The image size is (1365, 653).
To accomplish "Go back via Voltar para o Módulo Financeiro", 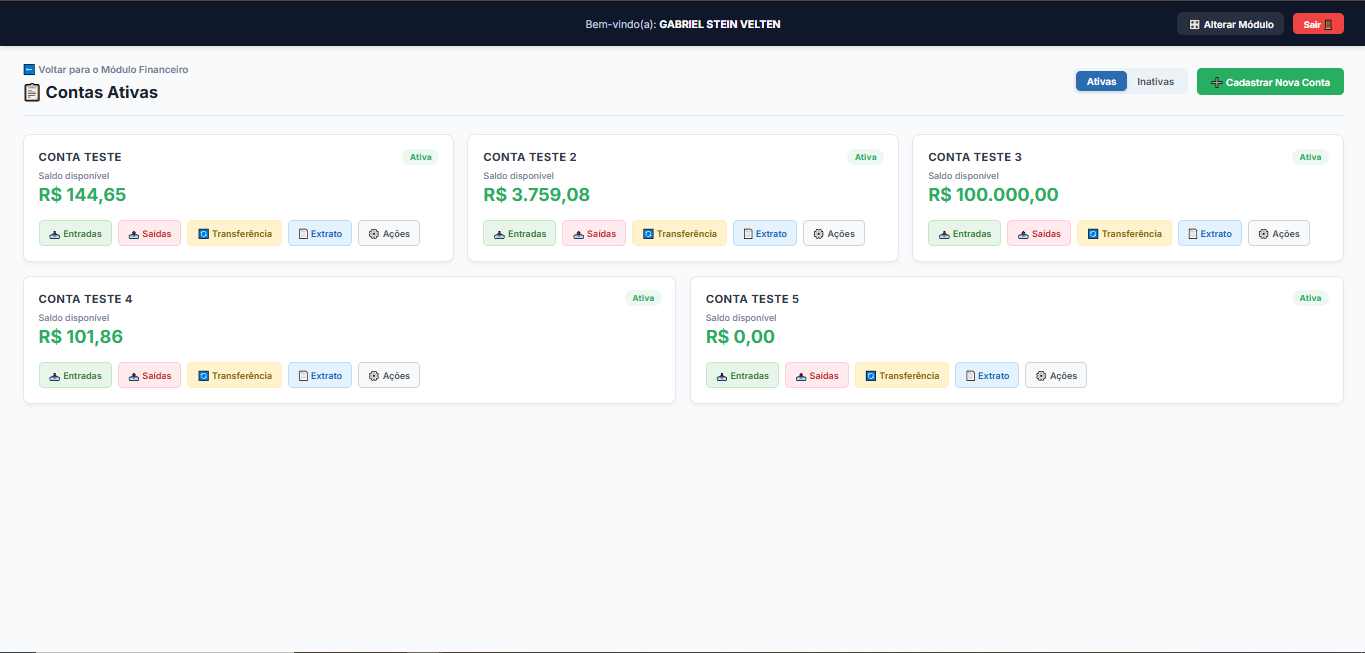I will [106, 70].
